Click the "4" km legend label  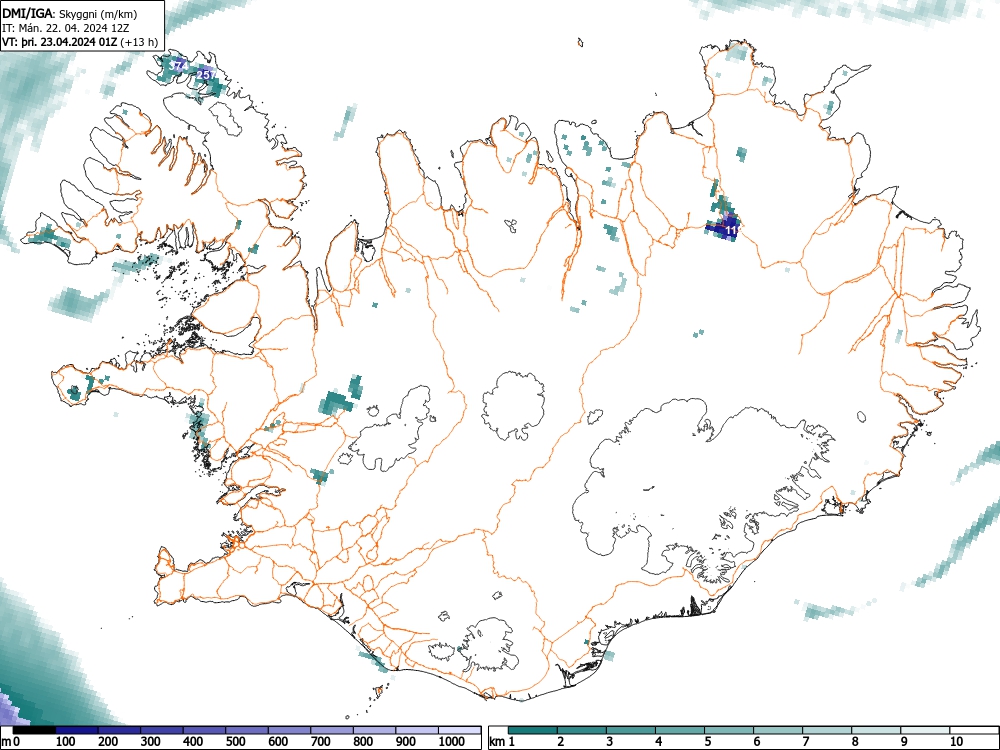click(x=659, y=742)
